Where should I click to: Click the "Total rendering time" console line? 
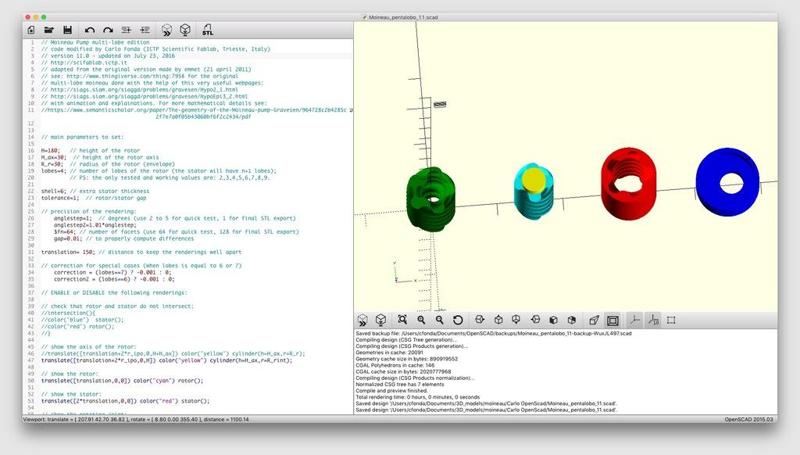click(418, 397)
